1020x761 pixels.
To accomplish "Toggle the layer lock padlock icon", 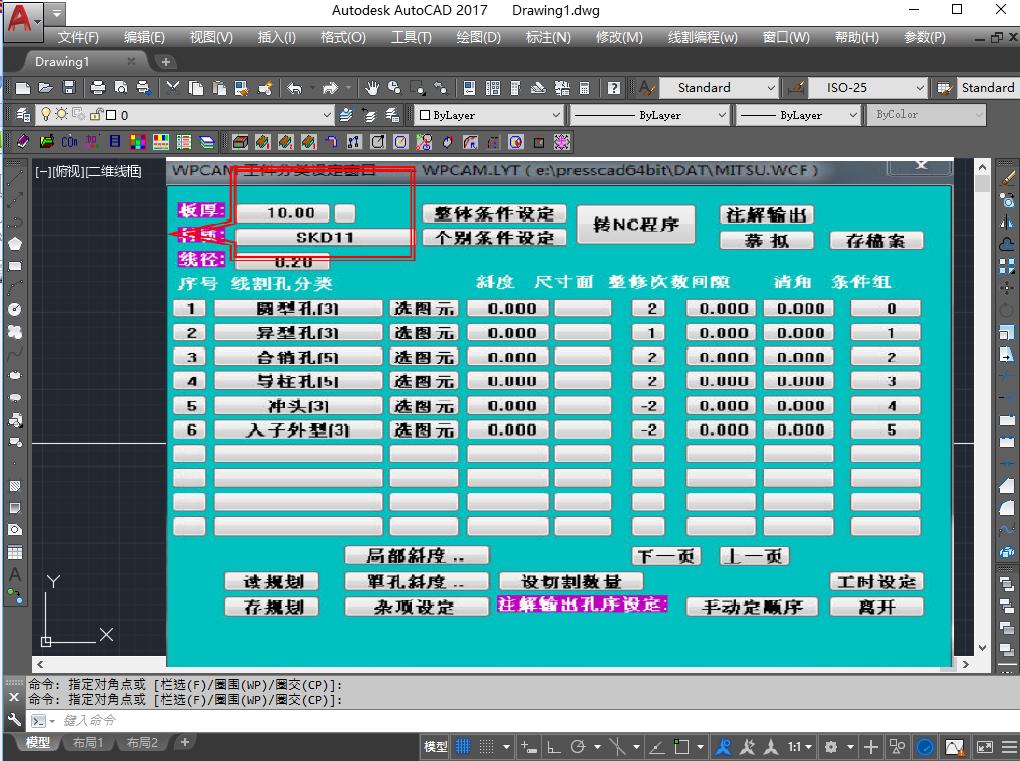I will (96, 115).
